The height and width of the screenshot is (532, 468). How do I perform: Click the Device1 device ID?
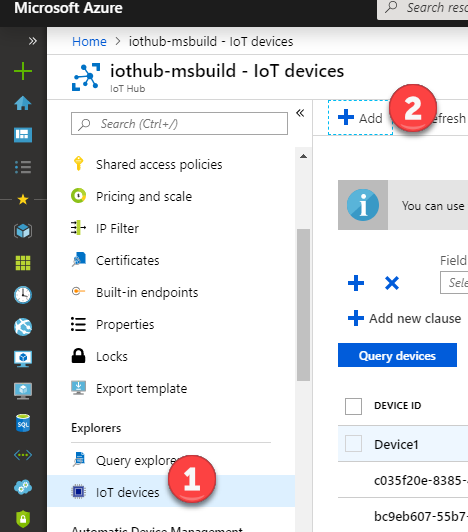coord(396,444)
